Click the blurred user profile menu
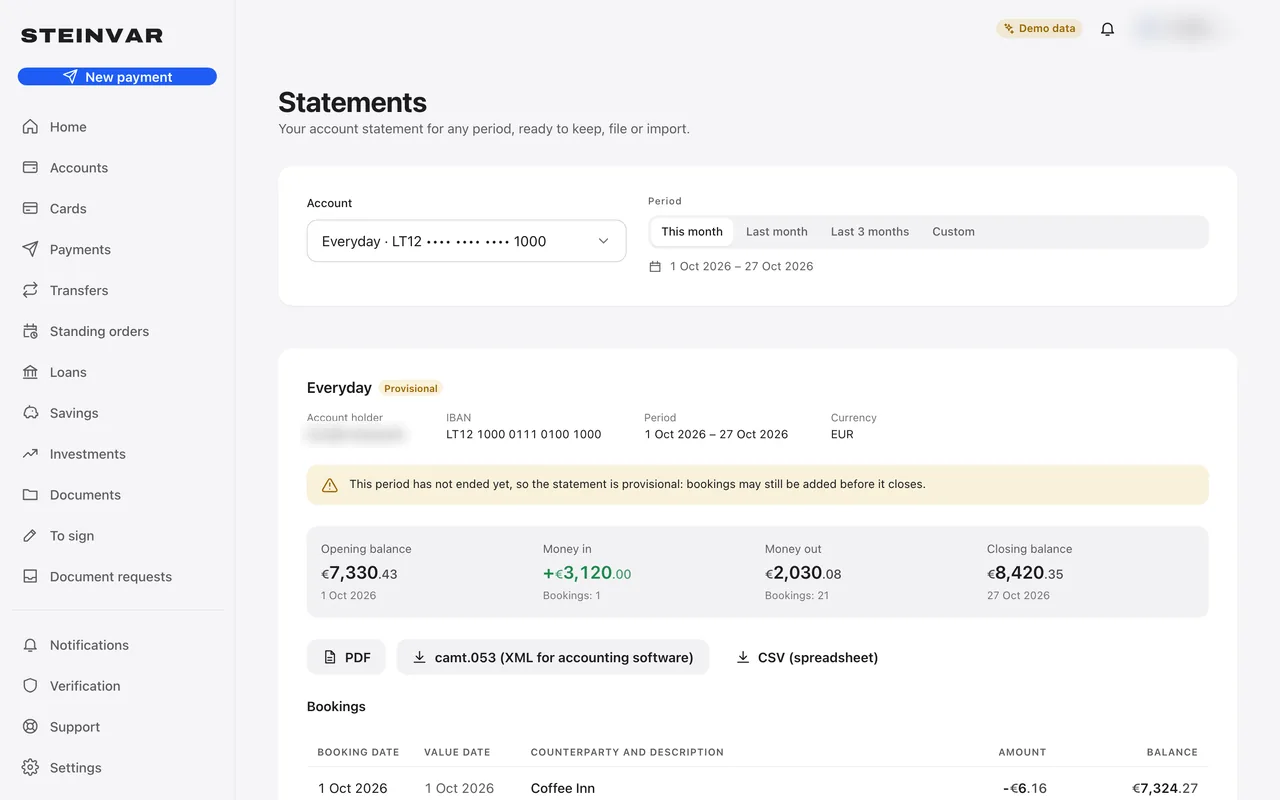The image size is (1280, 800). (x=1182, y=29)
